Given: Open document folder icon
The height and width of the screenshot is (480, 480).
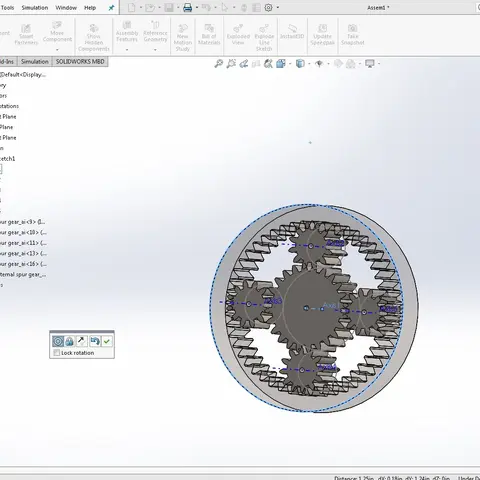Looking at the screenshot, I should [x=150, y=8].
